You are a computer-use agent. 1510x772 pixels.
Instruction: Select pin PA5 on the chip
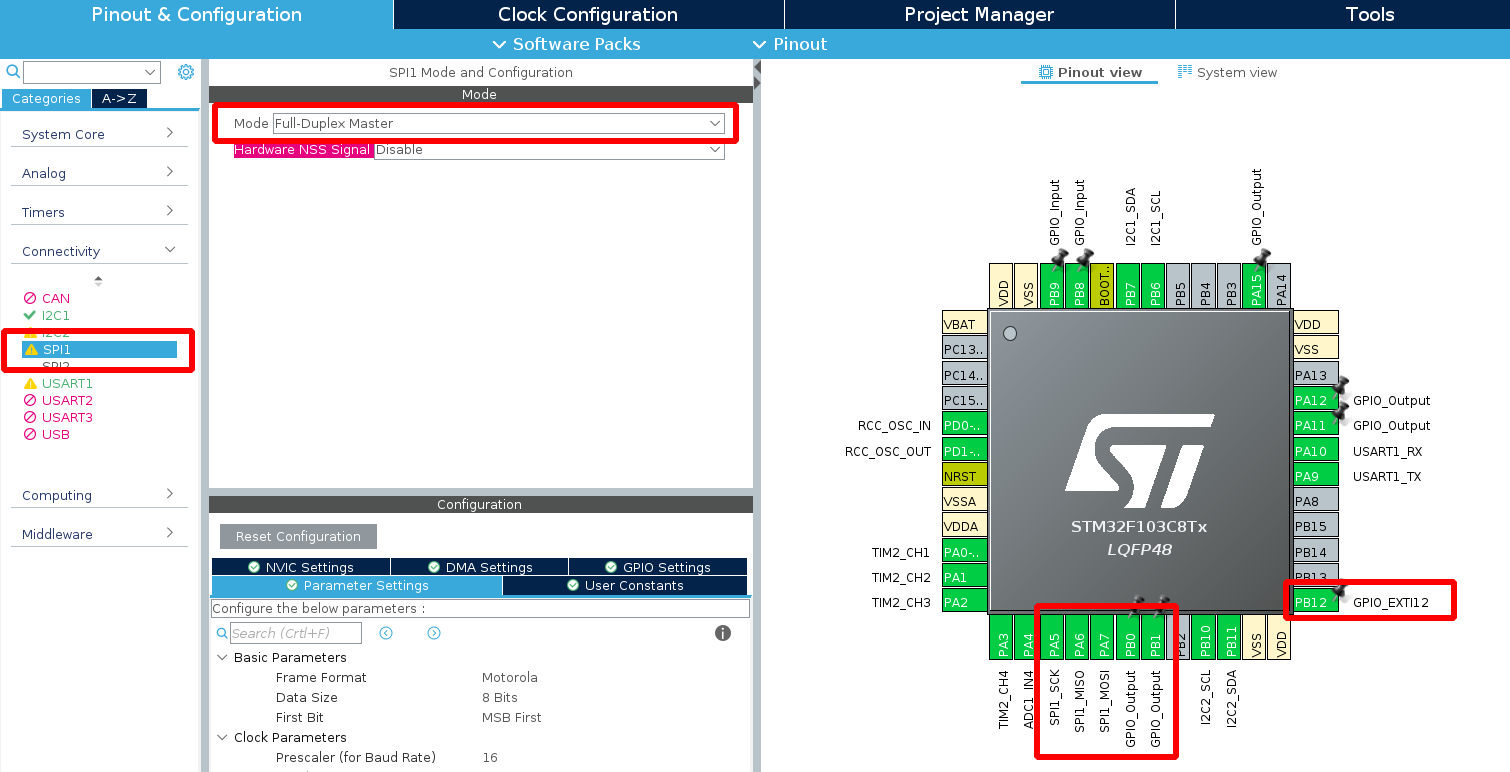coord(1054,636)
